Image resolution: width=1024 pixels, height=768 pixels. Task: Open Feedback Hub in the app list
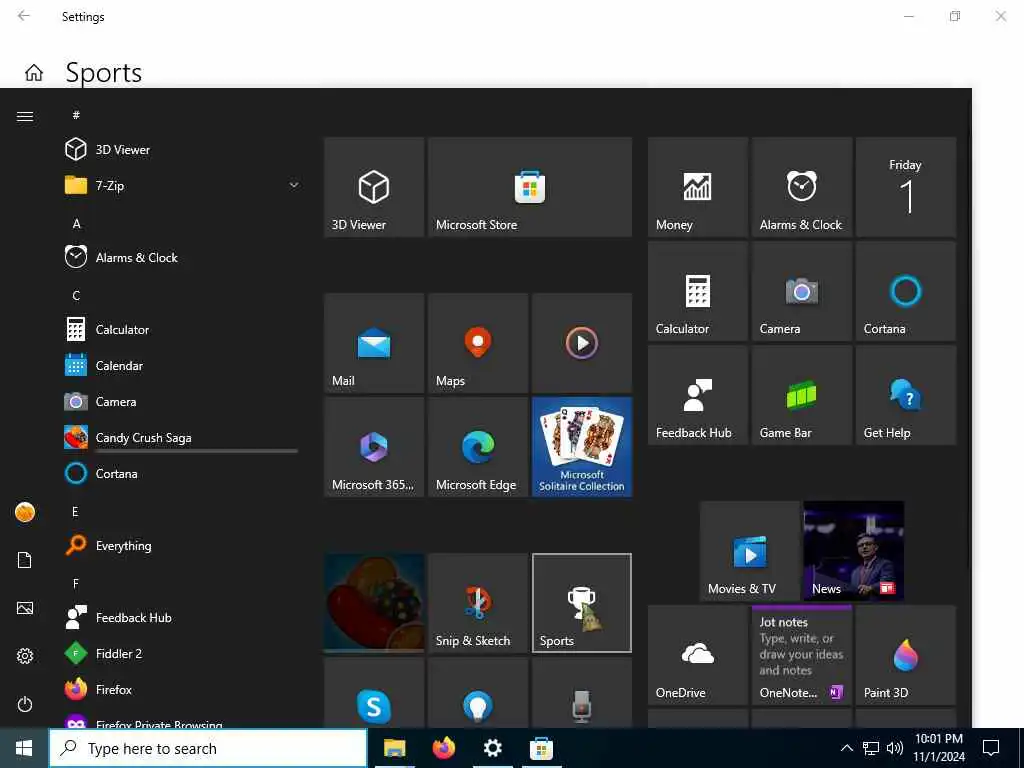tap(181, 617)
